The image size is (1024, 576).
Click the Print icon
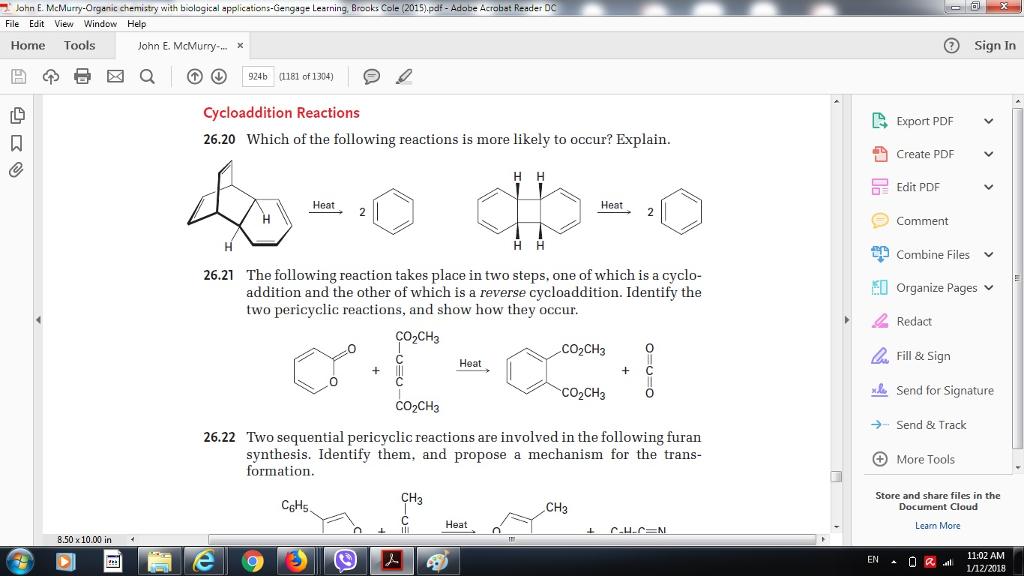(x=82, y=76)
